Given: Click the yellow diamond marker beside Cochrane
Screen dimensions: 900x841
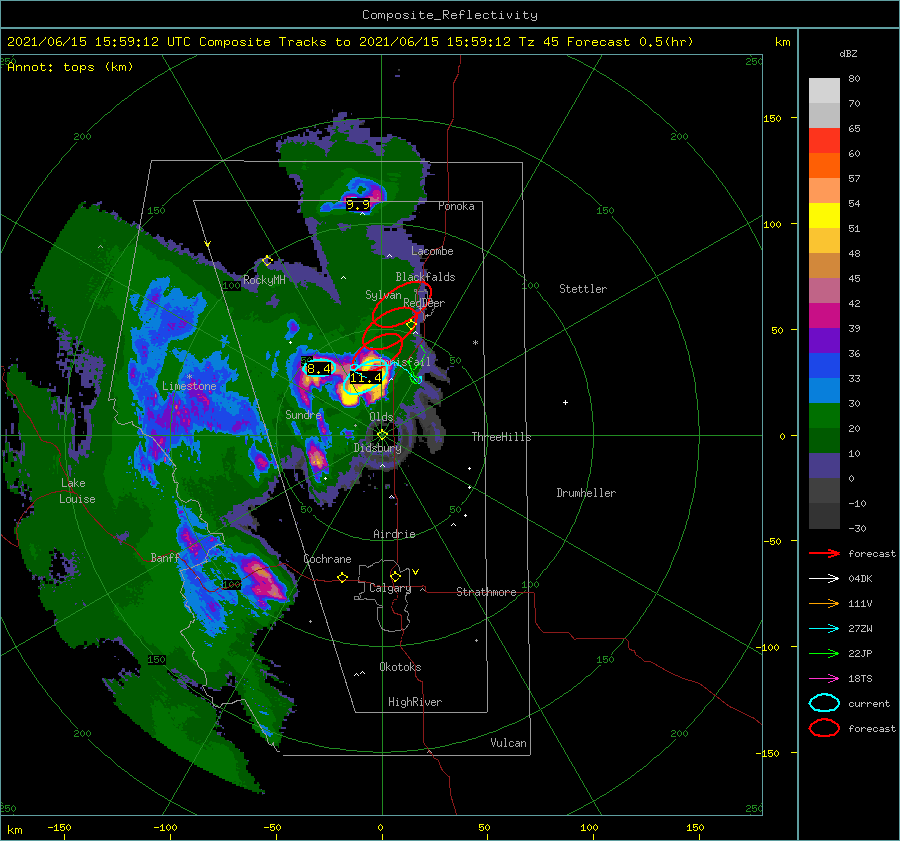Looking at the screenshot, I should click(x=343, y=577).
